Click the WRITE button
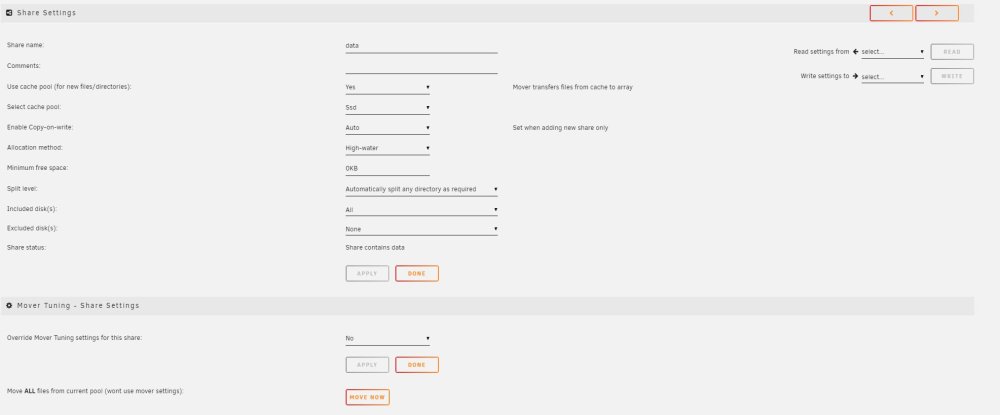 point(952,76)
